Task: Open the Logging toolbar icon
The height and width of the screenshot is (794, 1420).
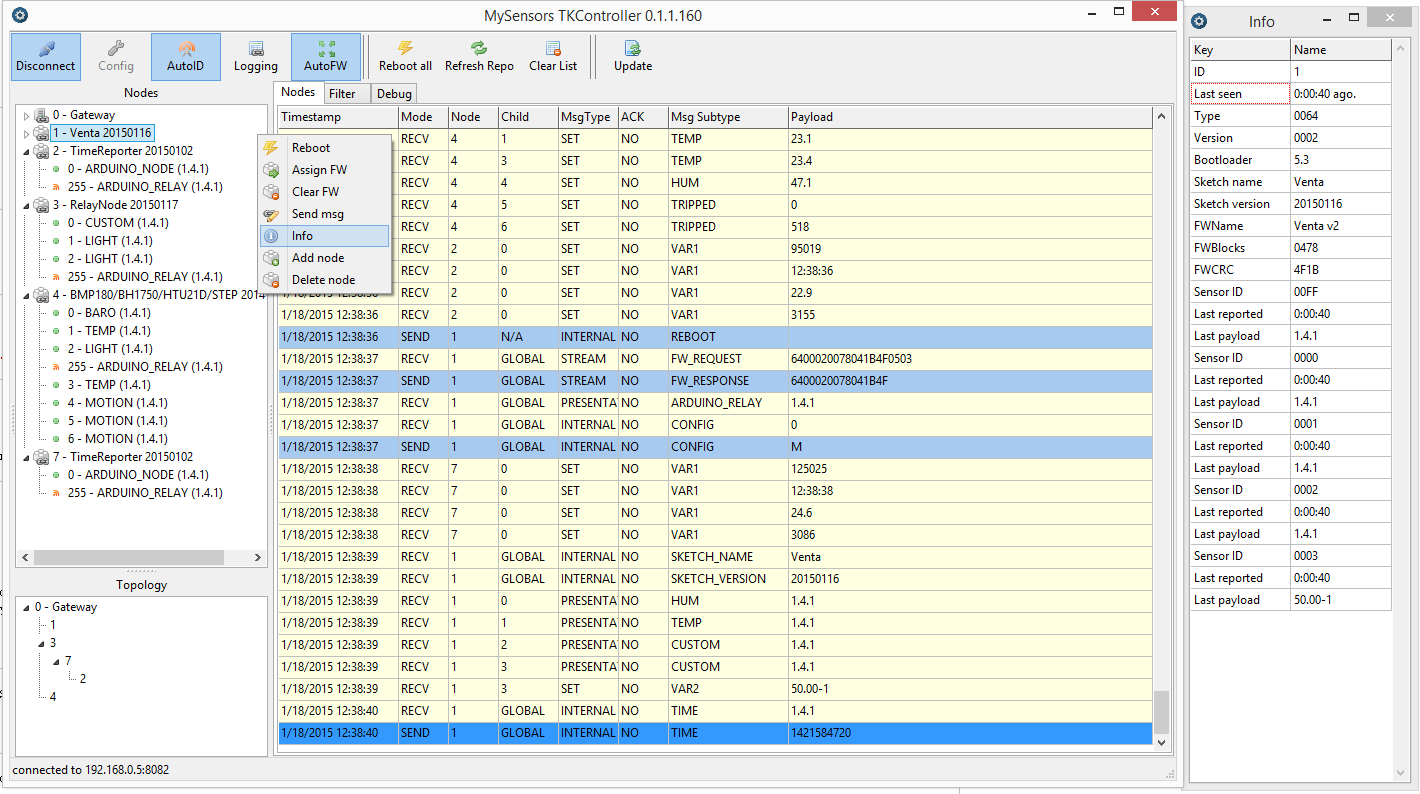Action: (256, 48)
